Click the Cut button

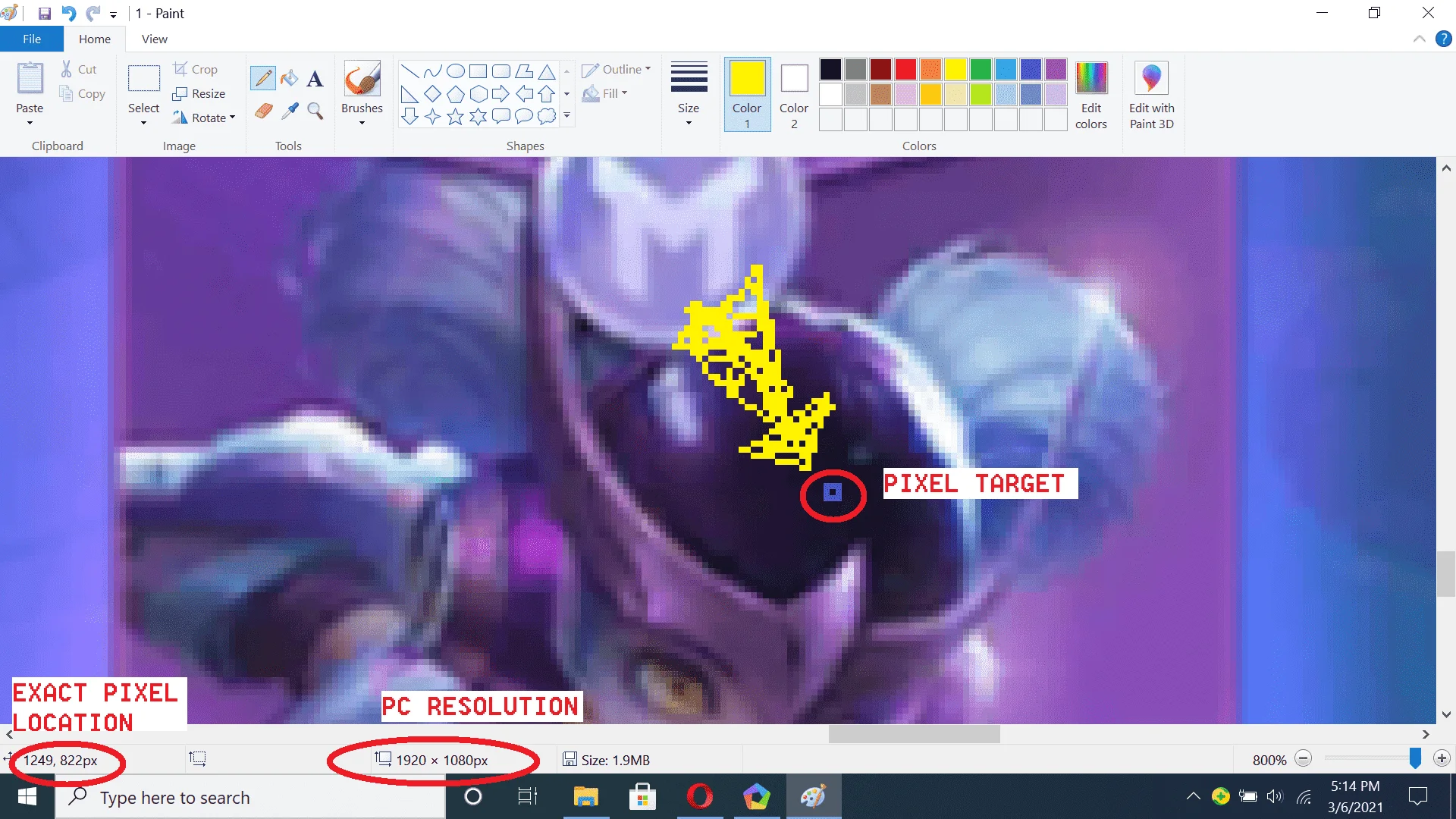[79, 69]
